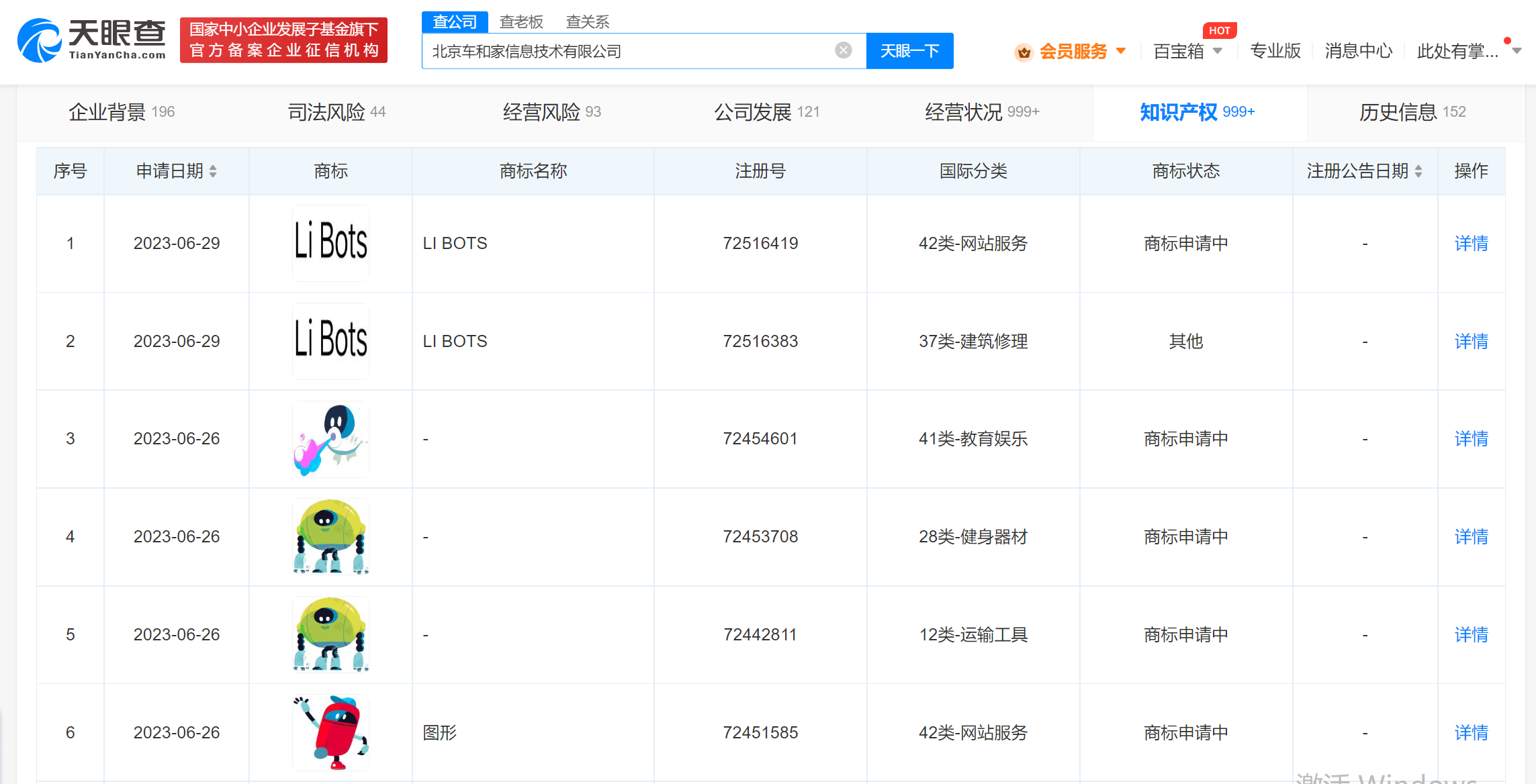Click the 商标名称 column header
The image size is (1536, 784).
533,171
